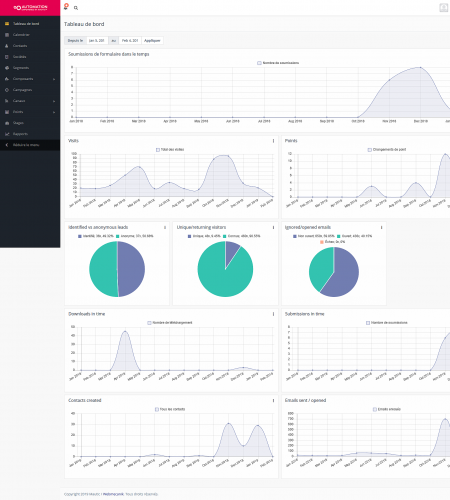Click the purple legend swatch in leads pie
Image resolution: width=450 pixels, height=500 pixels.
(x=80, y=236)
